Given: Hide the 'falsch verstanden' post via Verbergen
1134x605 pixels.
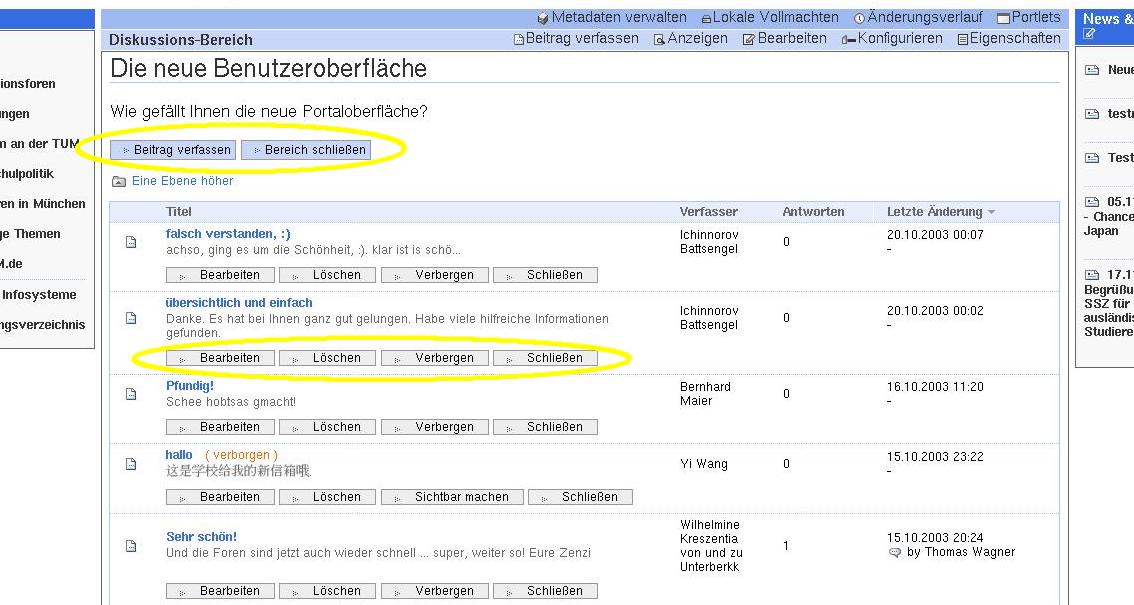Looking at the screenshot, I should tap(435, 275).
